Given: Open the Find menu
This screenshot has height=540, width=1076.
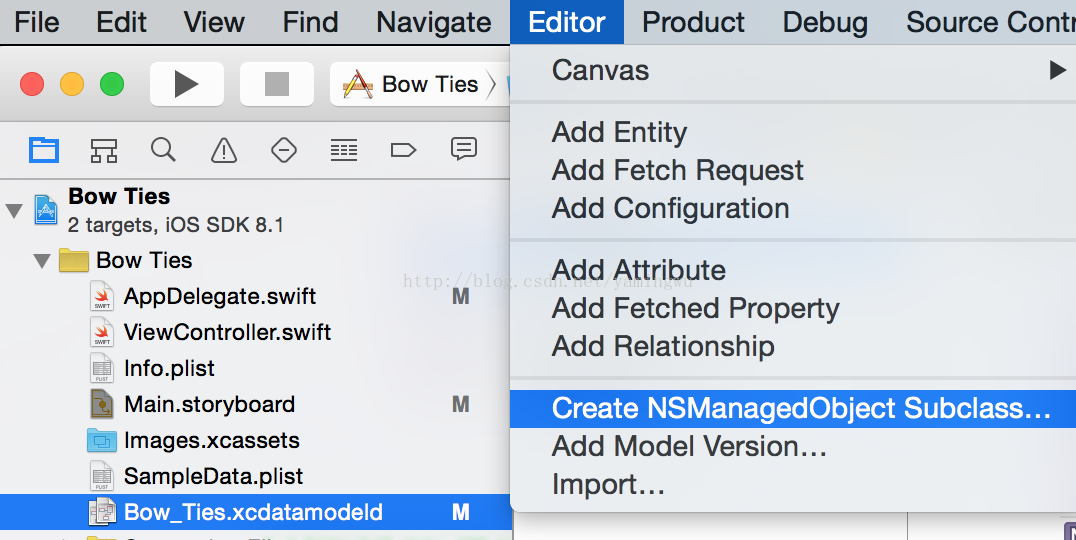Looking at the screenshot, I should [310, 22].
